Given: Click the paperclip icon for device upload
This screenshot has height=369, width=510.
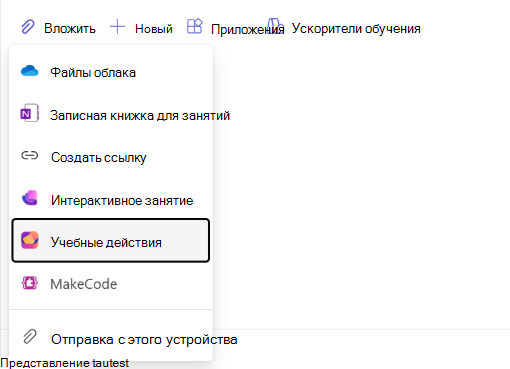Looking at the screenshot, I should pyautogui.click(x=30, y=336).
